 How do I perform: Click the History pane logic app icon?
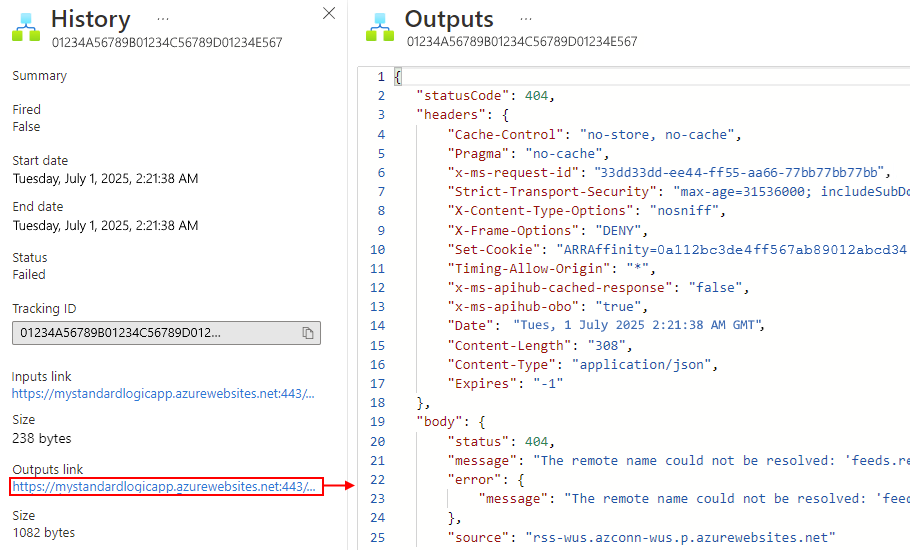(26, 27)
